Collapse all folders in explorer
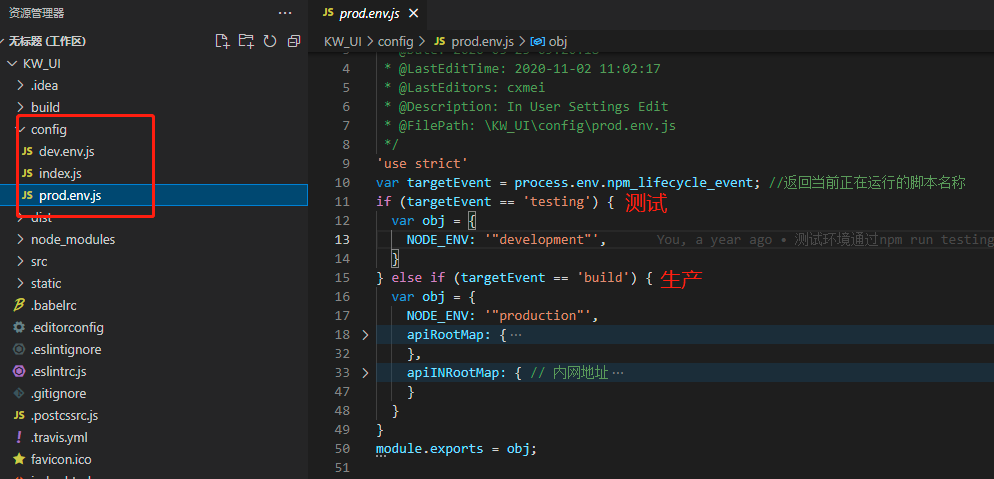Image resolution: width=994 pixels, height=479 pixels. pyautogui.click(x=294, y=41)
